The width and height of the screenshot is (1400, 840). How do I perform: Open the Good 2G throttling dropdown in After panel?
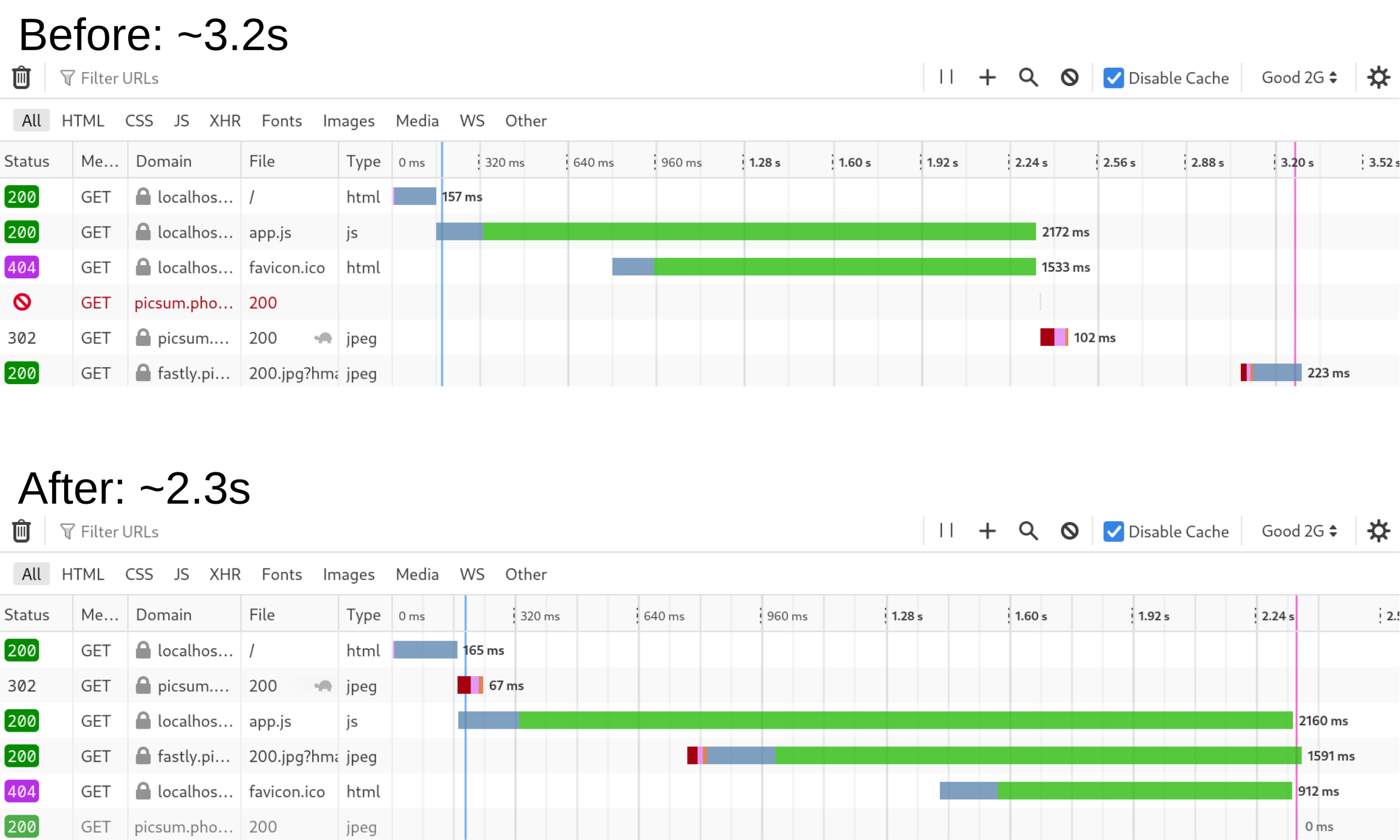[x=1299, y=531]
